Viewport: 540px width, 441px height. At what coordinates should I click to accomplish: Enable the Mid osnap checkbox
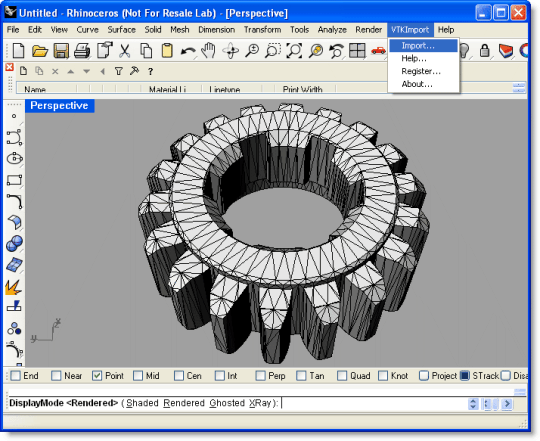click(x=138, y=376)
